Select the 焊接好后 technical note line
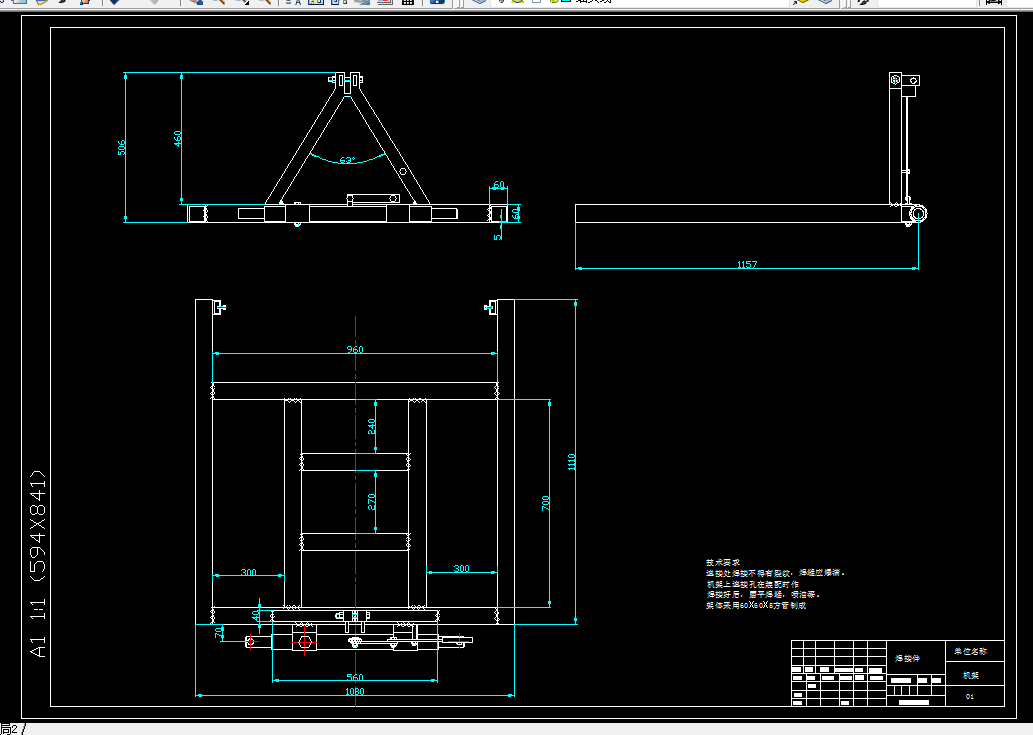Viewport: 1033px width, 735px height. pyautogui.click(x=764, y=594)
